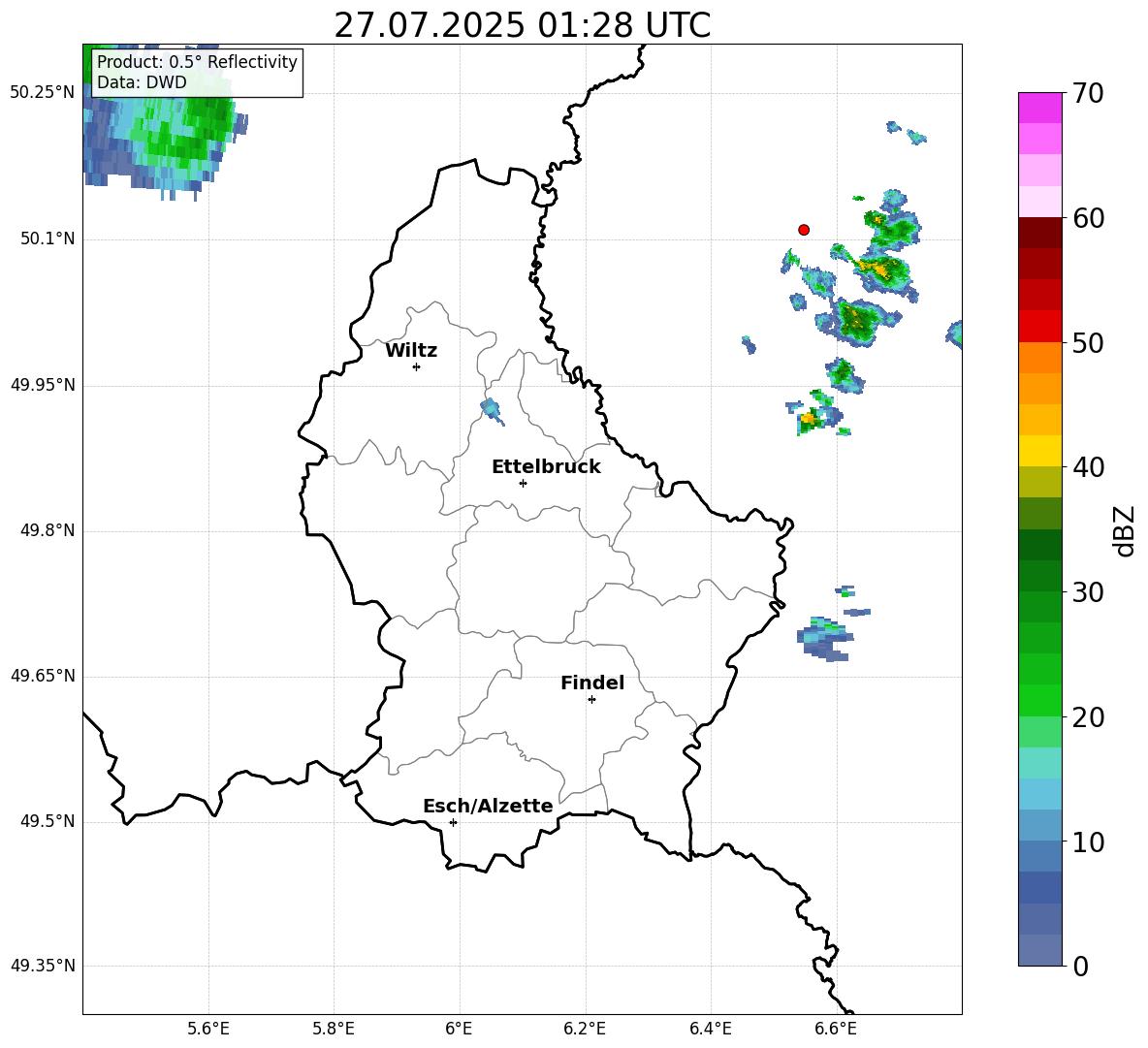Click the 50.25°N latitude label
1148x1048 pixels.
(x=42, y=93)
